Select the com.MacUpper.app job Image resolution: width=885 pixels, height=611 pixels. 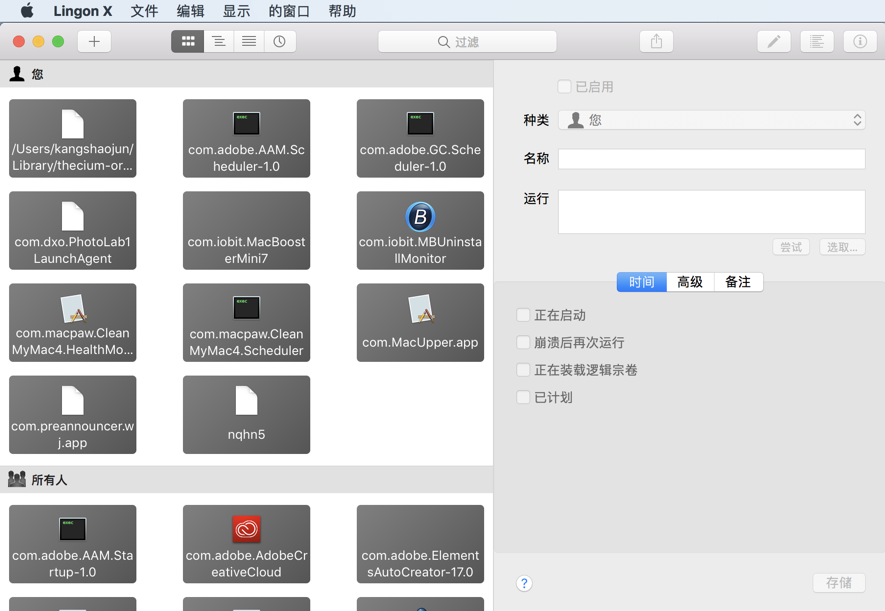(420, 322)
